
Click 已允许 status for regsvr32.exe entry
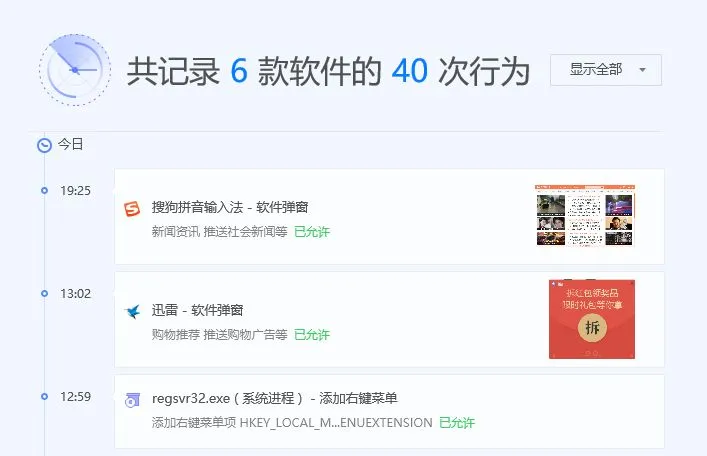pos(457,423)
